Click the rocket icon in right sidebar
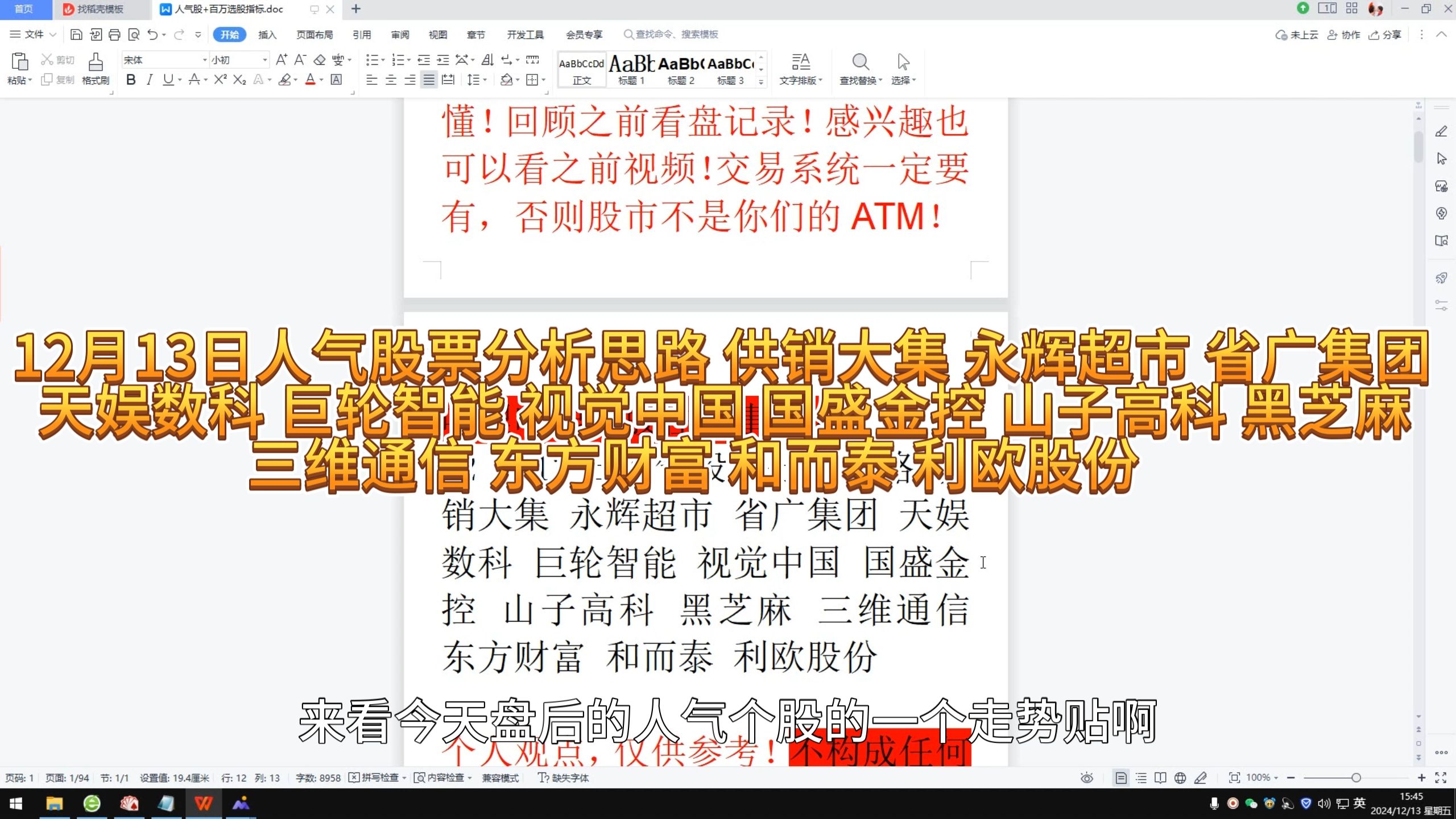The image size is (1456, 819). point(1441,278)
